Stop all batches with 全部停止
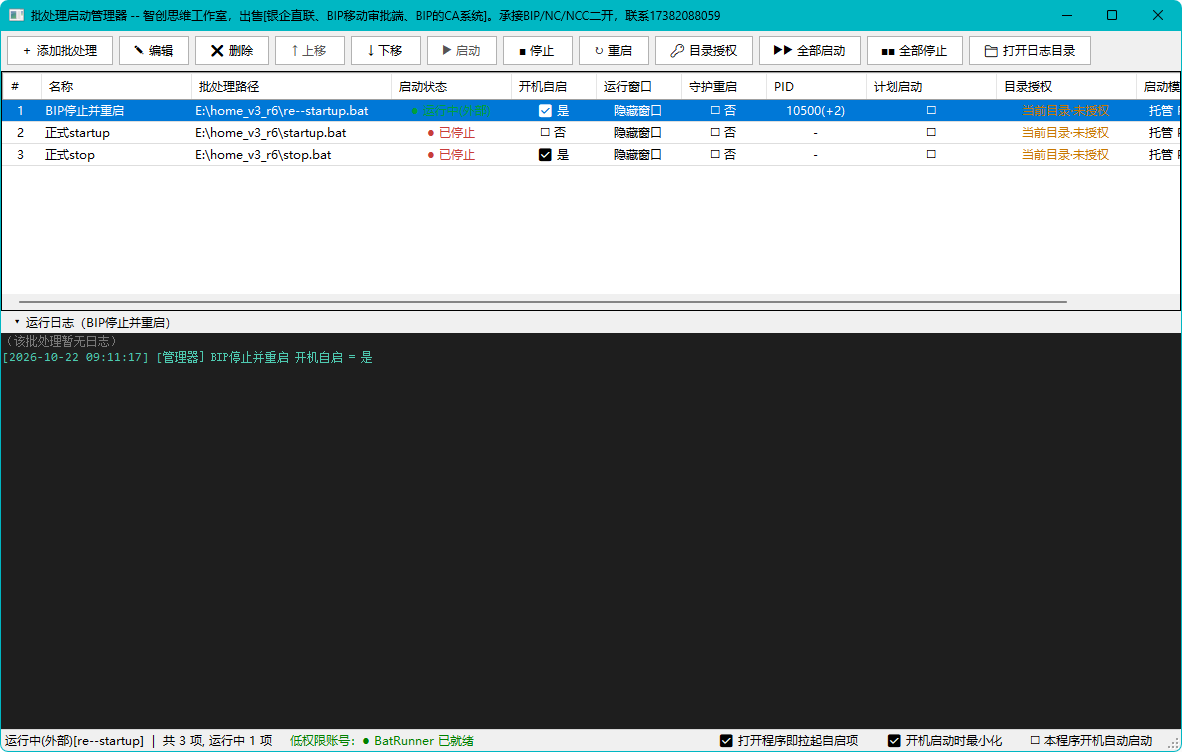The width and height of the screenshot is (1182, 752). 915,50
